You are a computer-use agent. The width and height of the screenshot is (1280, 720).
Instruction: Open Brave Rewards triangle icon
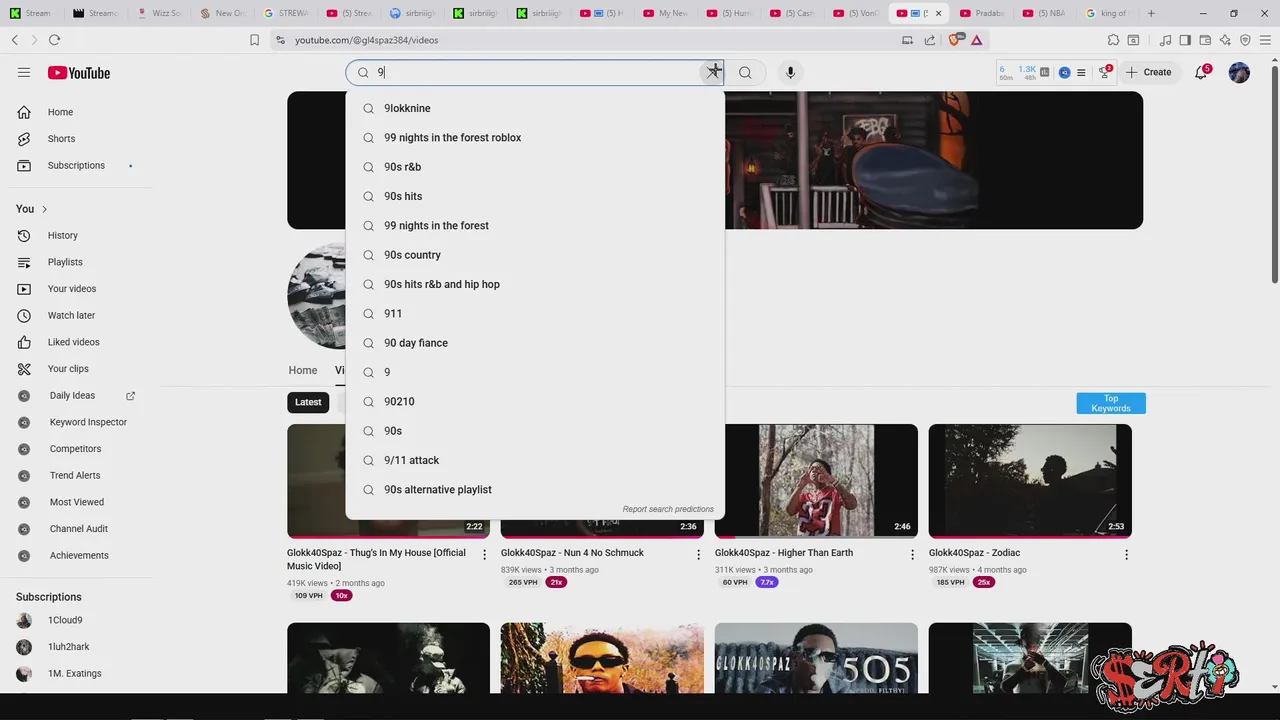tap(976, 40)
